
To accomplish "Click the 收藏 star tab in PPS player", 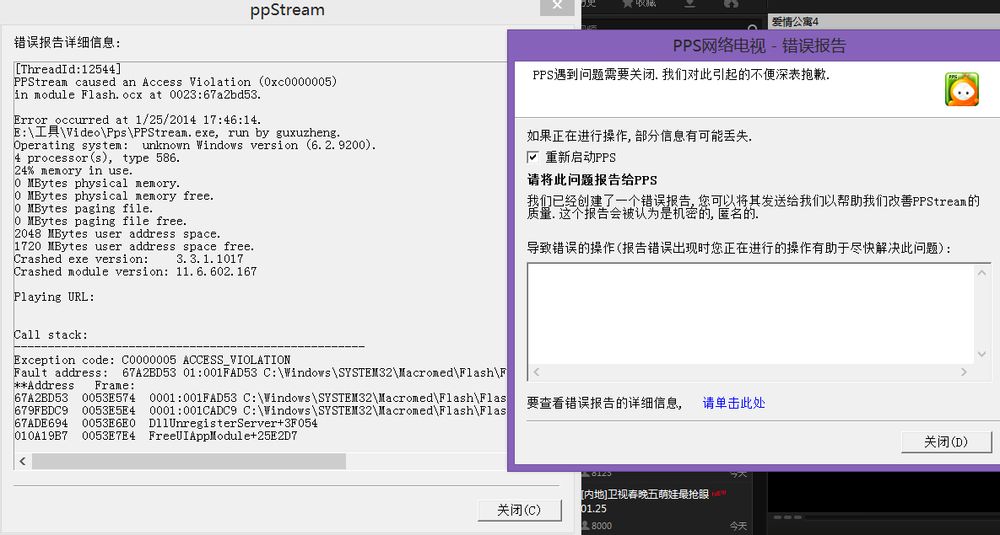I will coord(638,4).
